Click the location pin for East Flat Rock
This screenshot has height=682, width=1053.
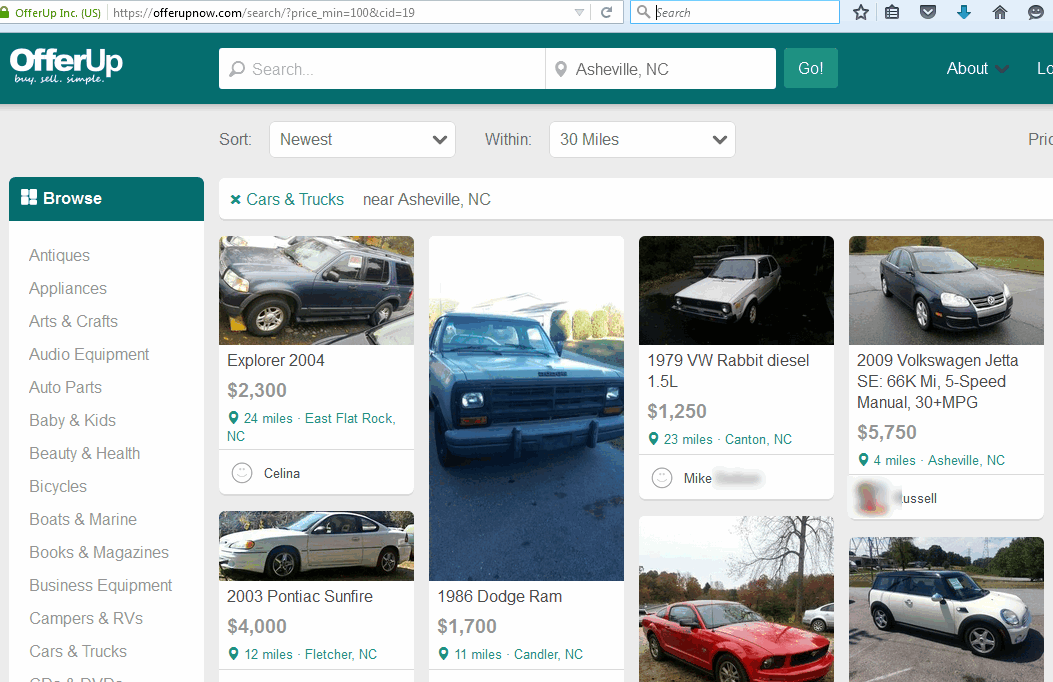pyautogui.click(x=234, y=418)
